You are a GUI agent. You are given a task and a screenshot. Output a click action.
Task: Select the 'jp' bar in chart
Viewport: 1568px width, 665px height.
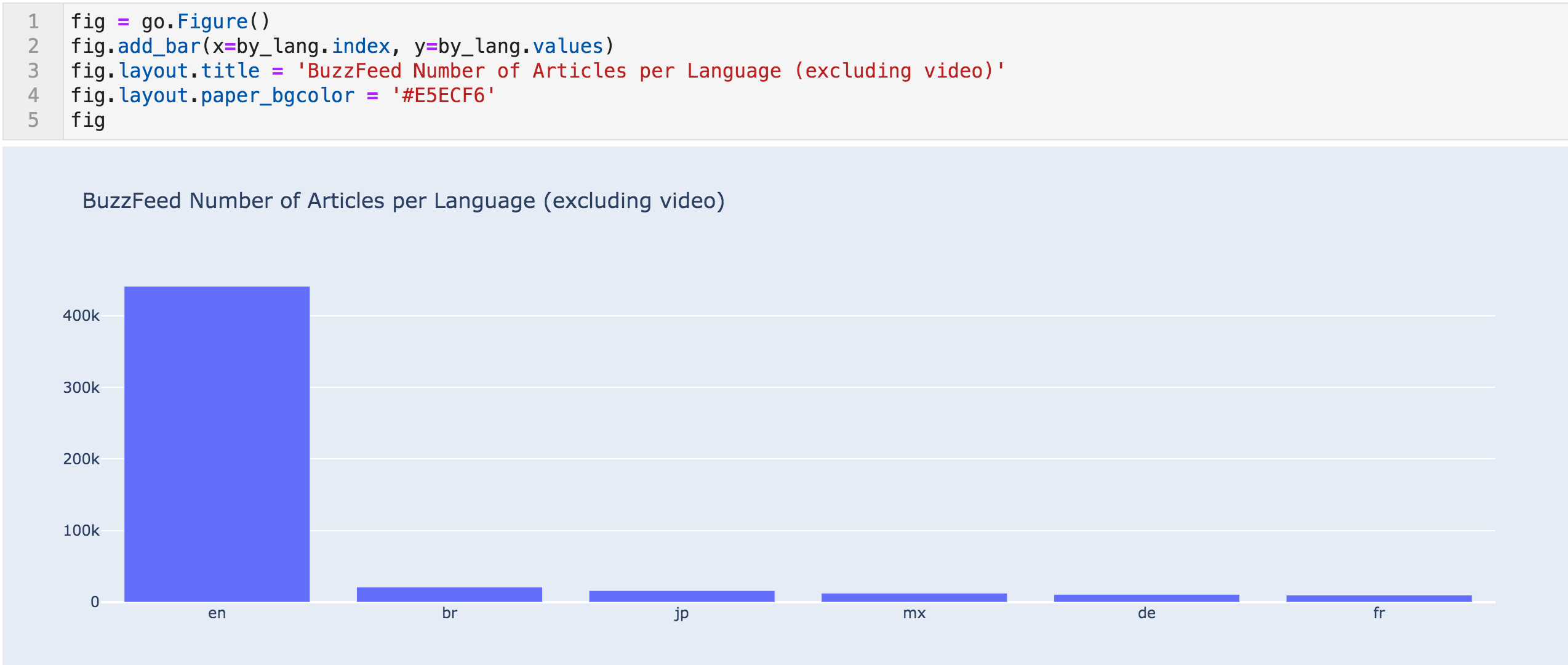click(681, 596)
